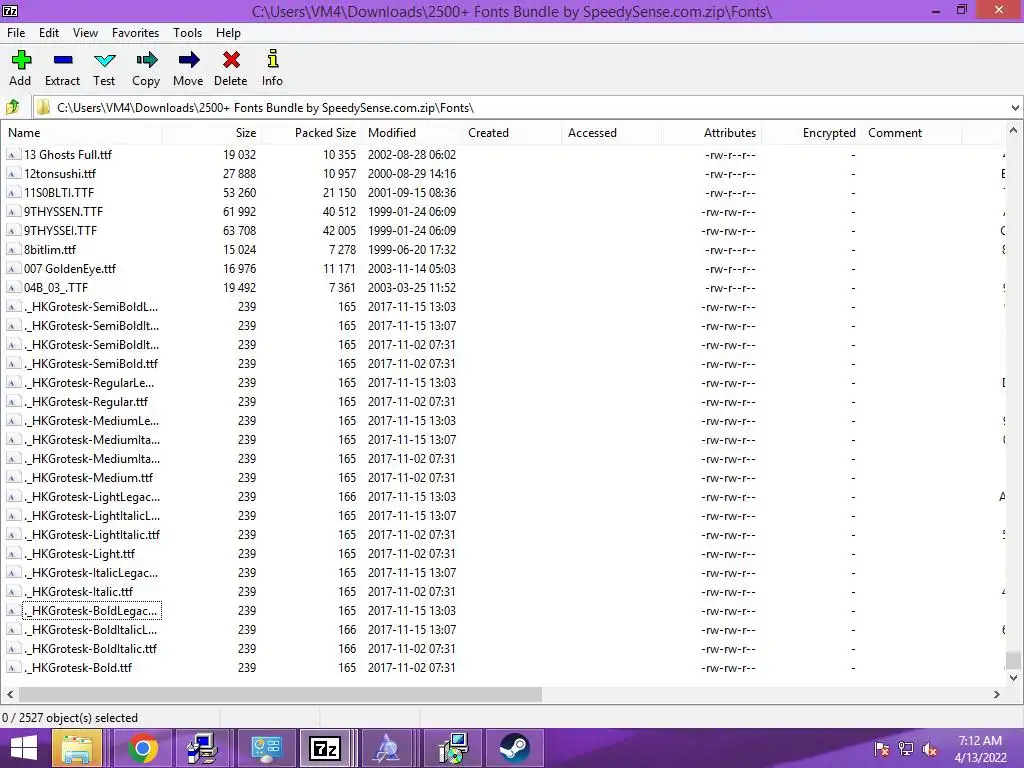The height and width of the screenshot is (768, 1024).
Task: Activate 7-Zip taskbar button
Action: (x=325, y=748)
